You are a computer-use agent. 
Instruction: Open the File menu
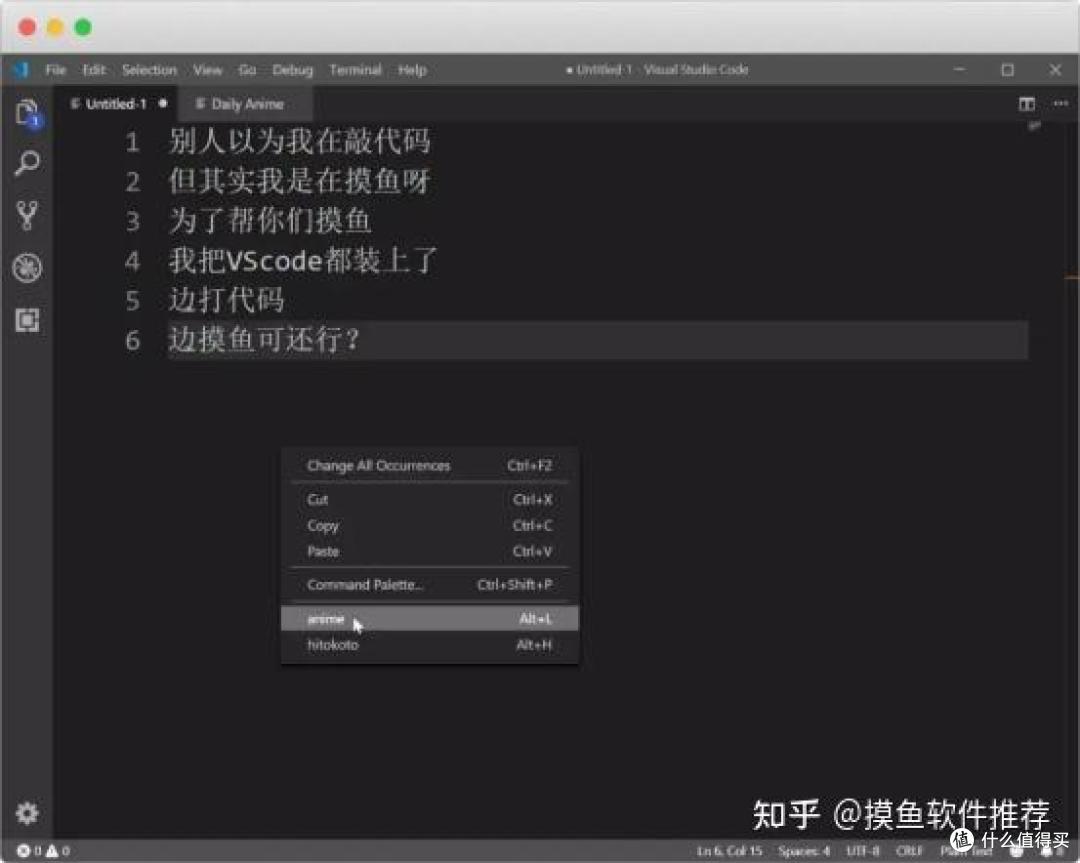(x=56, y=70)
